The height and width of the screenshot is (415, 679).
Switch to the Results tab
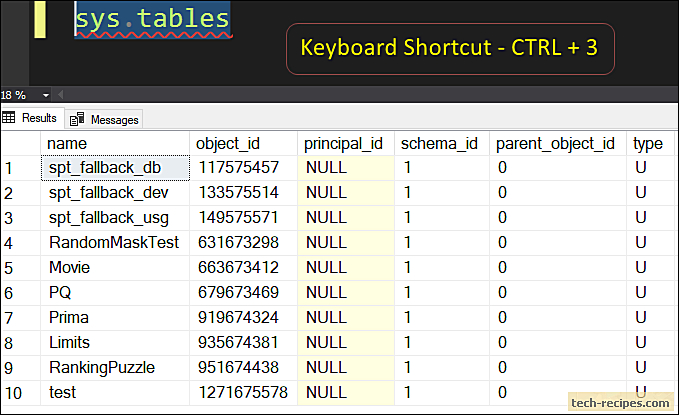coord(32,118)
